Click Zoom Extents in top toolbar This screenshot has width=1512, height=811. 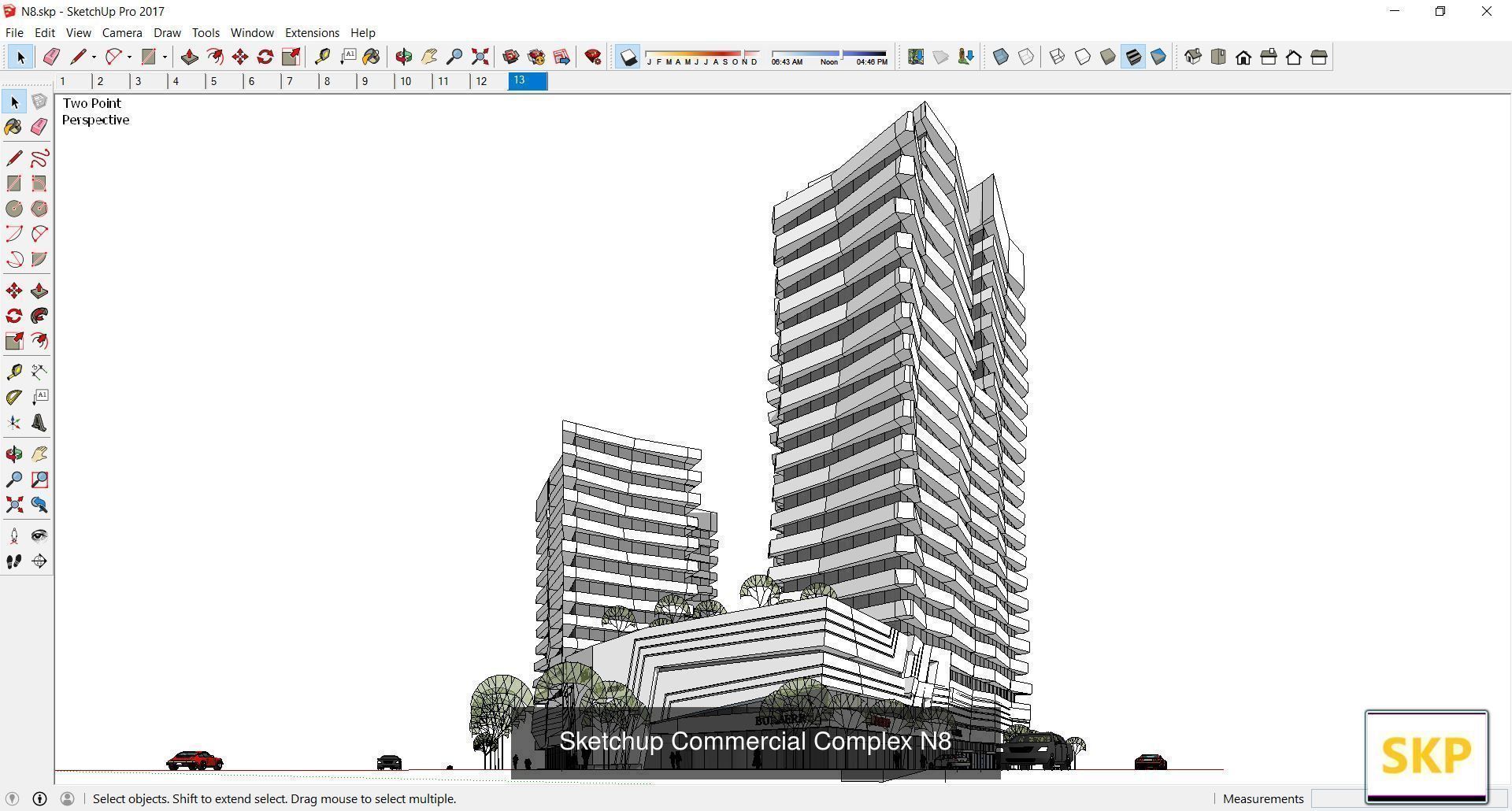[x=480, y=57]
